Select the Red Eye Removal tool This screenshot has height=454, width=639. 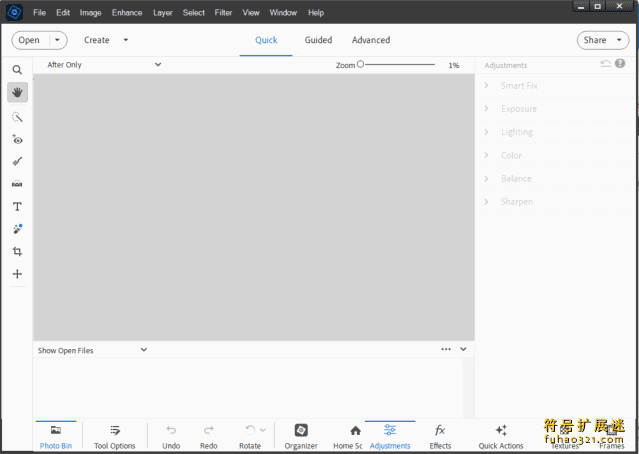pos(17,139)
